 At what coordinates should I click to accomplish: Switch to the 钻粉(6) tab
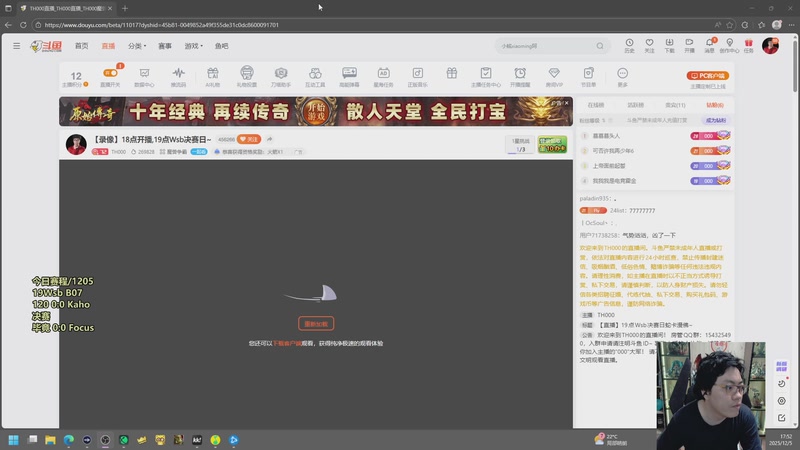coord(715,105)
